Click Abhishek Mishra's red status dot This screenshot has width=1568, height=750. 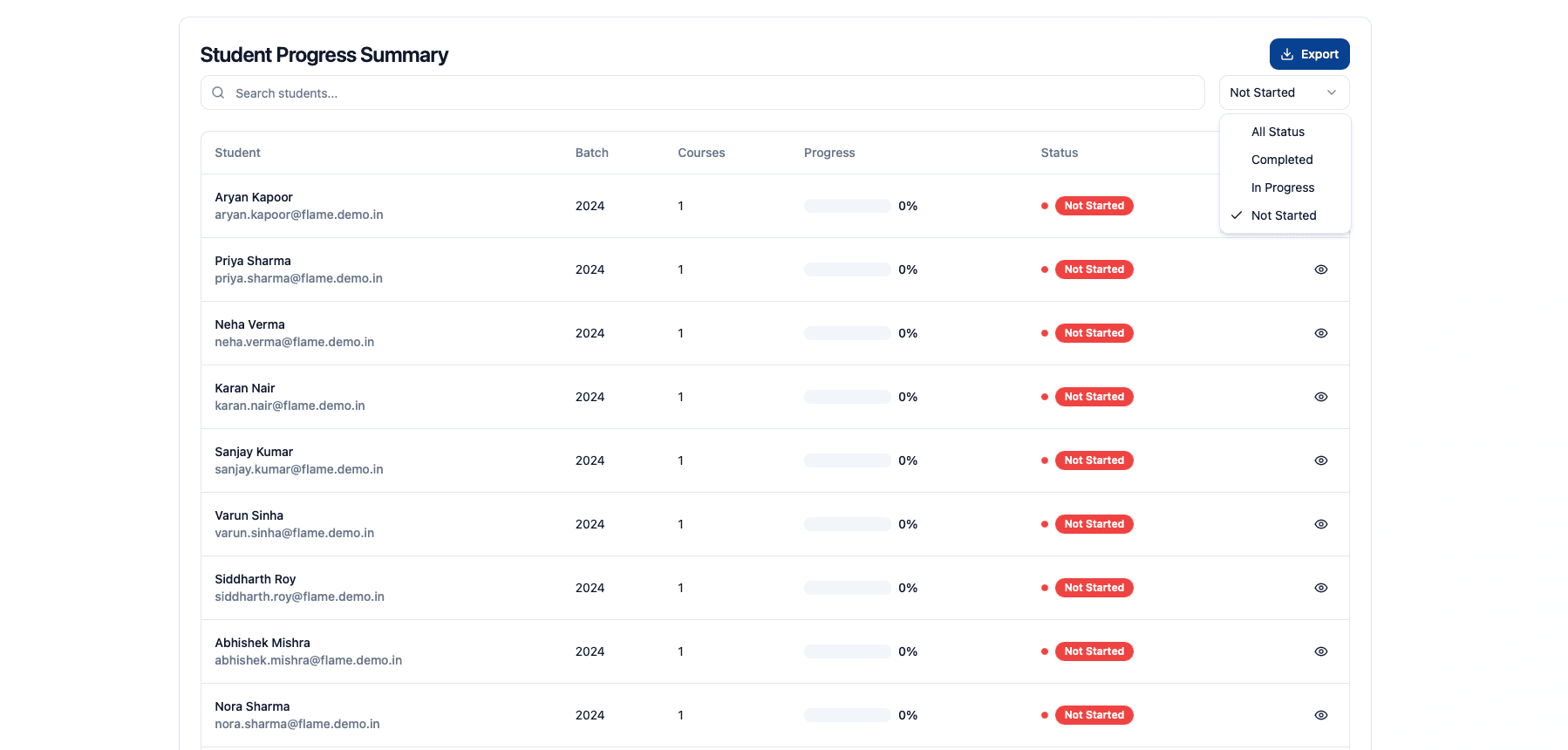pos(1045,651)
